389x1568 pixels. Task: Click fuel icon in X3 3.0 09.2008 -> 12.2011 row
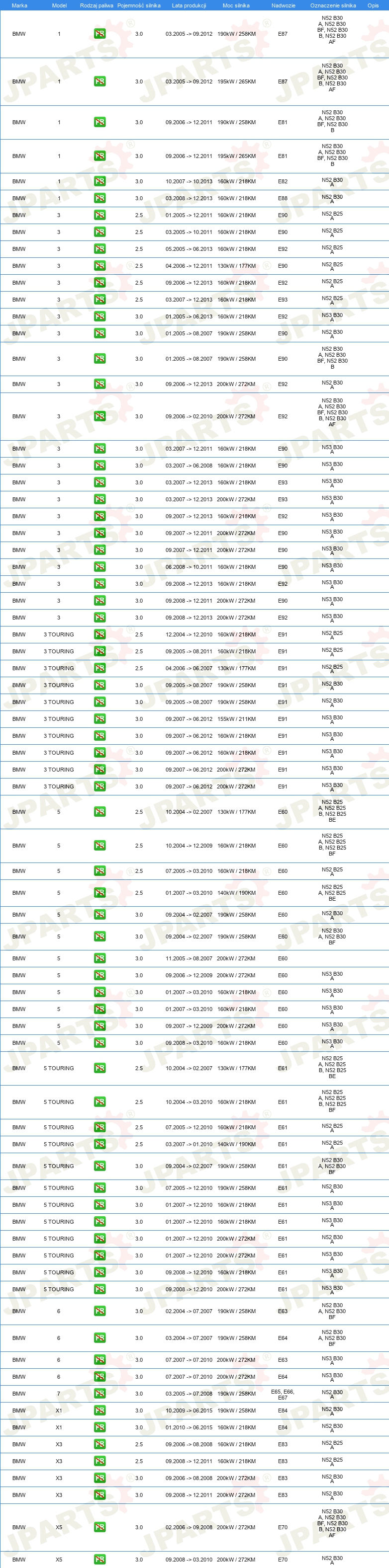point(100,1495)
